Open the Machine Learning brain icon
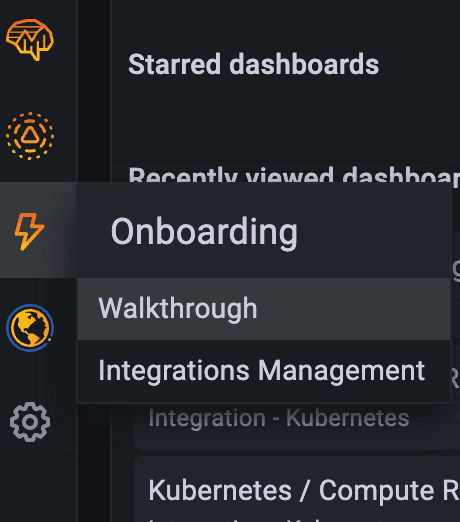 point(30,40)
